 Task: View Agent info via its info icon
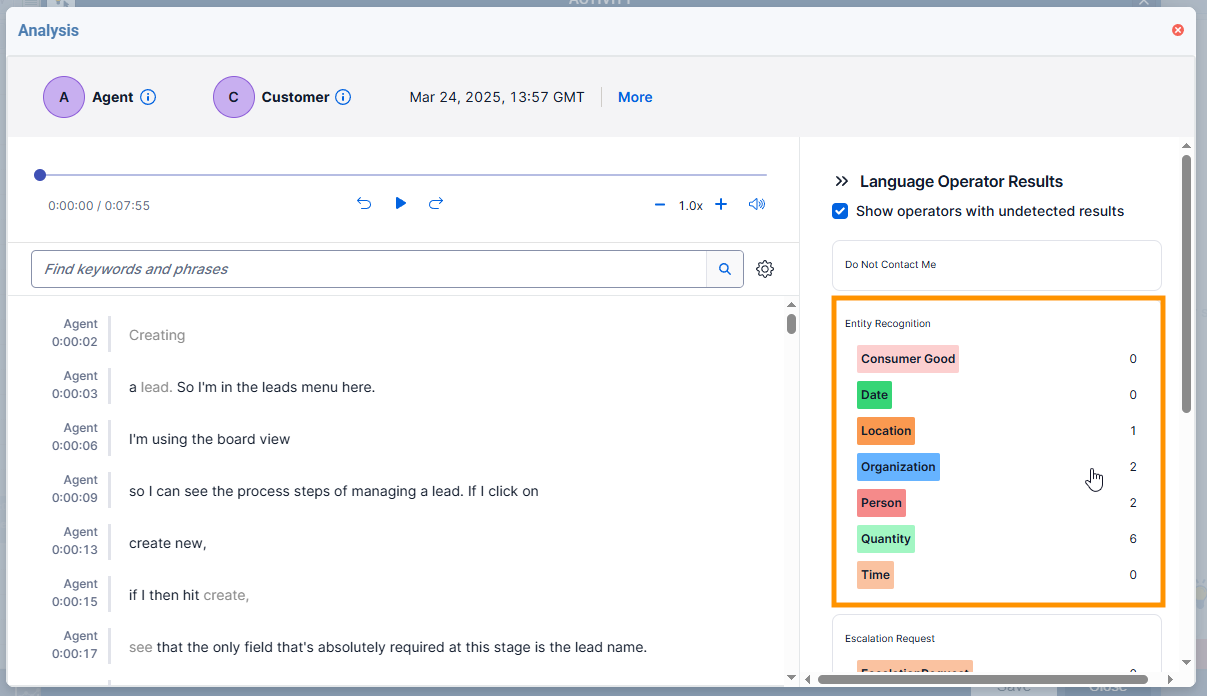click(148, 97)
